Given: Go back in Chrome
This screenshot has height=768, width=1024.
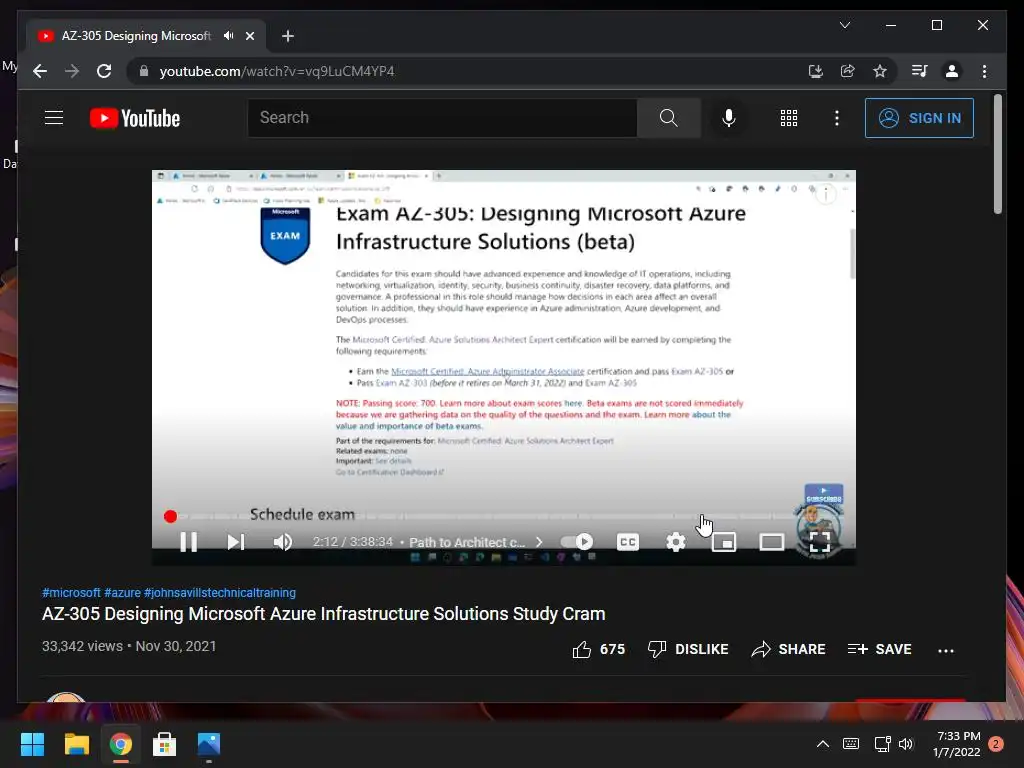Looking at the screenshot, I should pyautogui.click(x=40, y=71).
